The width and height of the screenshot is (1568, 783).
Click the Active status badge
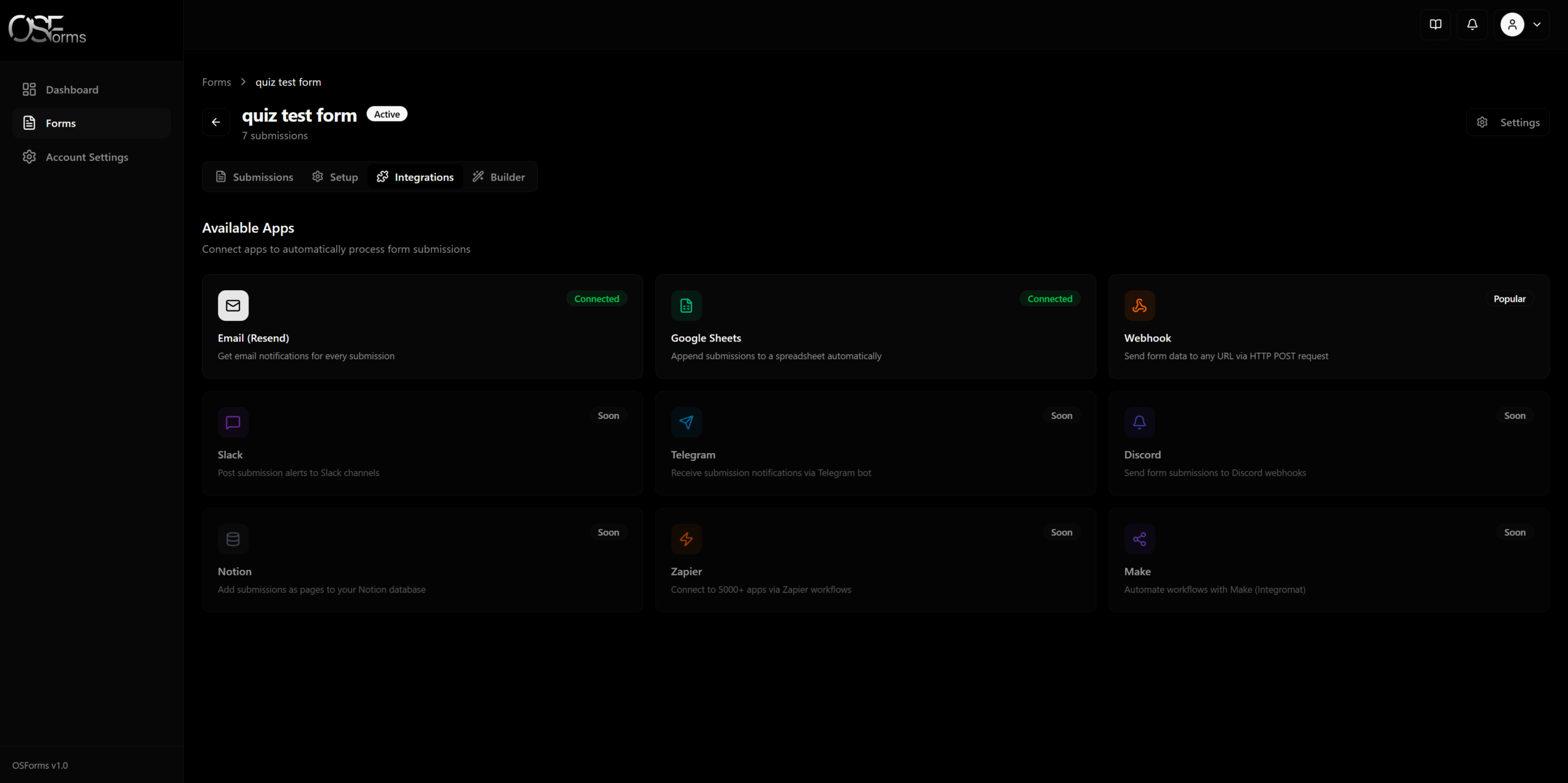pyautogui.click(x=386, y=114)
